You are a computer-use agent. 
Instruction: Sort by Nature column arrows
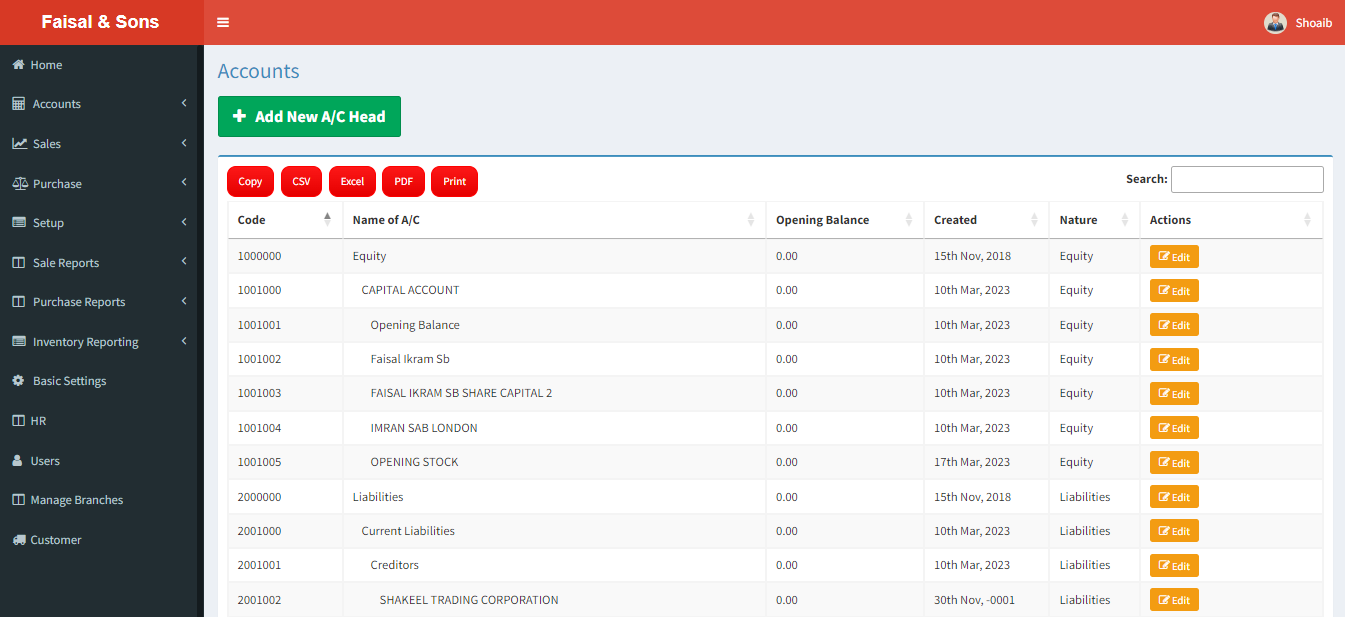tap(1124, 220)
